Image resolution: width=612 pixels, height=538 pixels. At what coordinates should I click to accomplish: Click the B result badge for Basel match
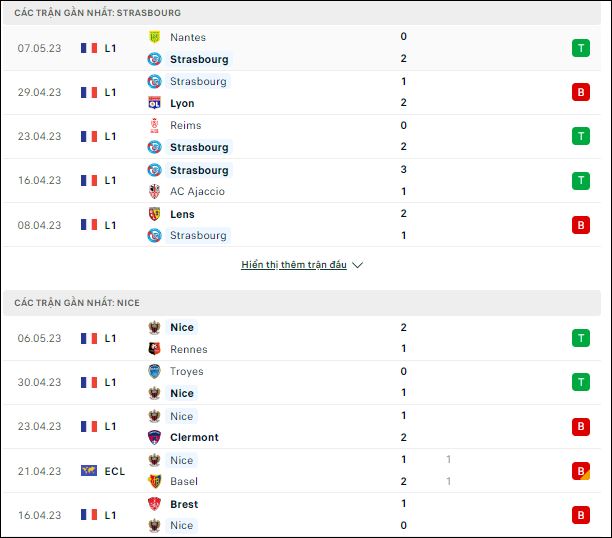(581, 471)
